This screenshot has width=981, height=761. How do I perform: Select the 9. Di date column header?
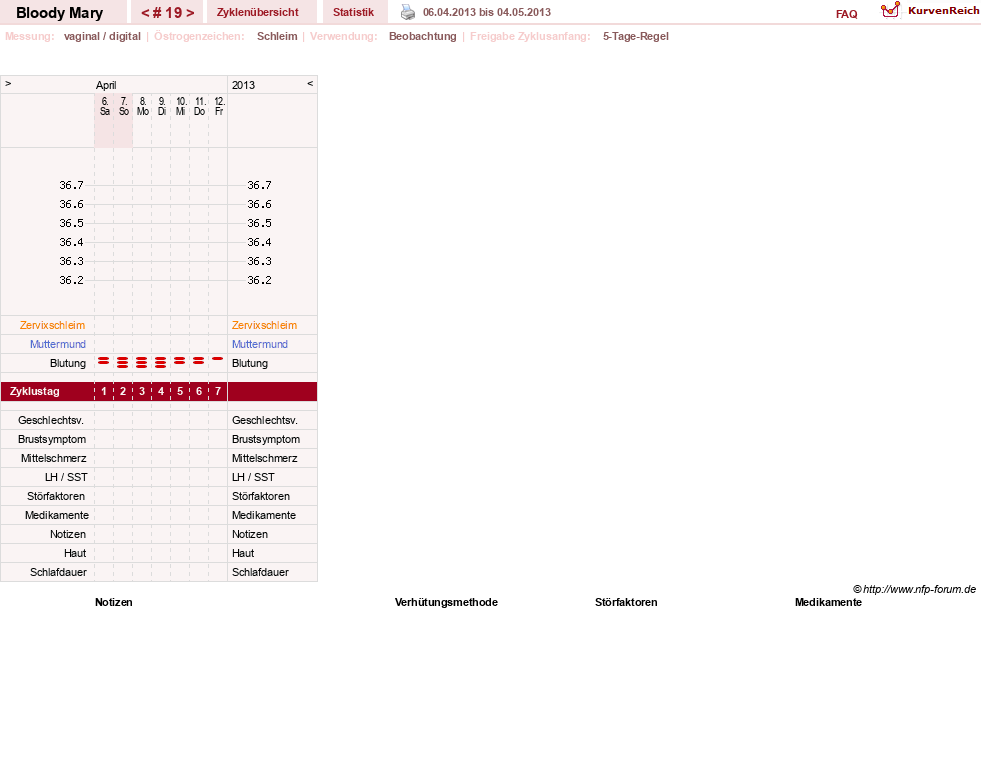pos(161,106)
